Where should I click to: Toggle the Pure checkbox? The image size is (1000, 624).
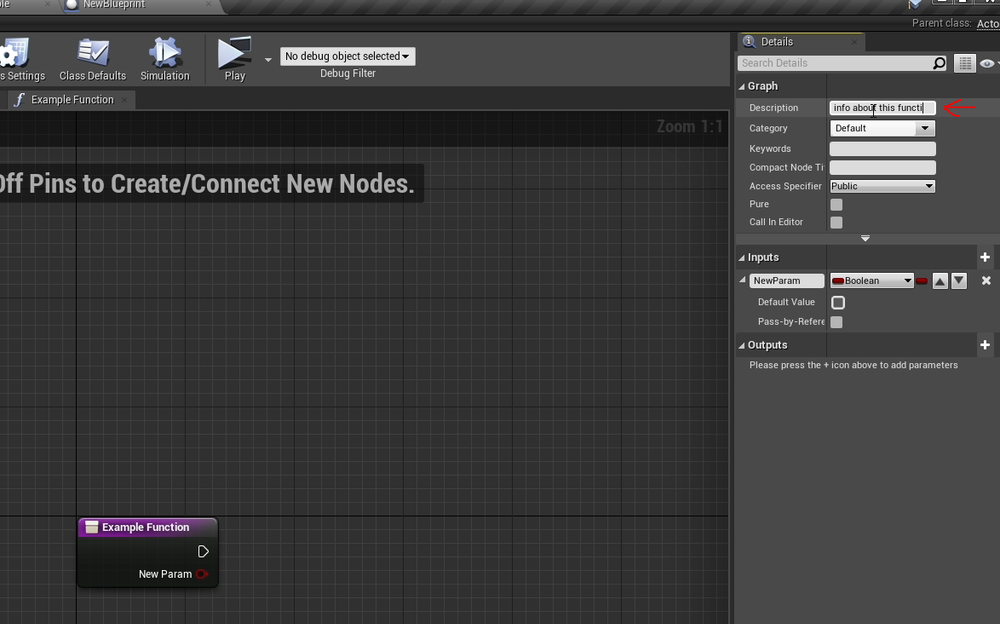(x=835, y=203)
